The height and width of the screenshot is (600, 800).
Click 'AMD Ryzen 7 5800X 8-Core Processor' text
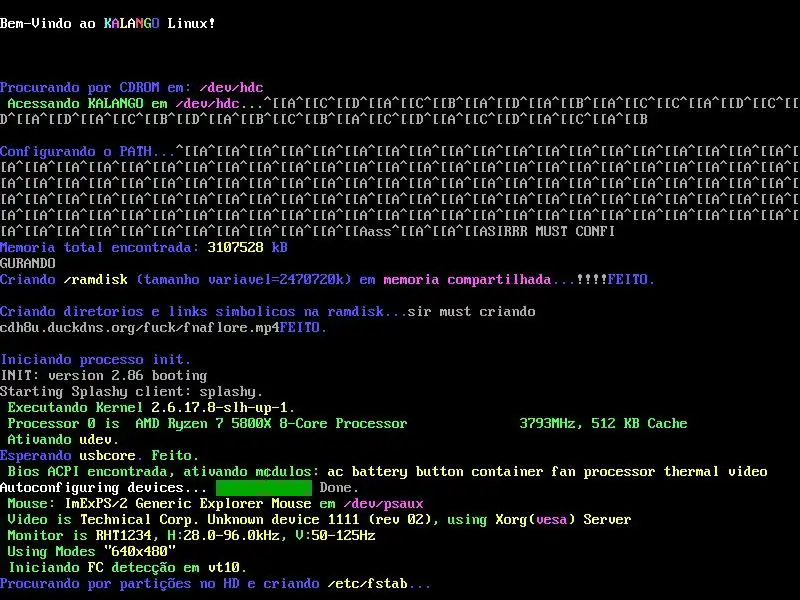[271, 423]
